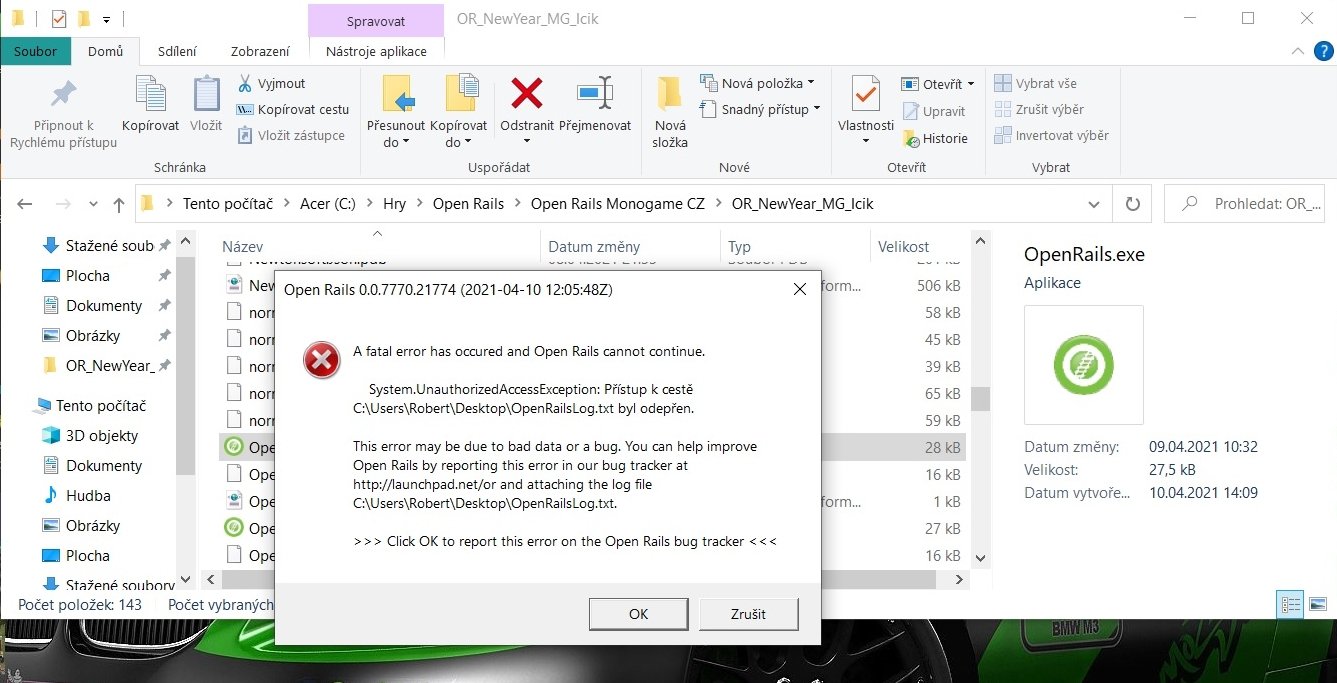Click the Vyjmout scissors icon
The height and width of the screenshot is (683, 1337).
click(x=245, y=83)
